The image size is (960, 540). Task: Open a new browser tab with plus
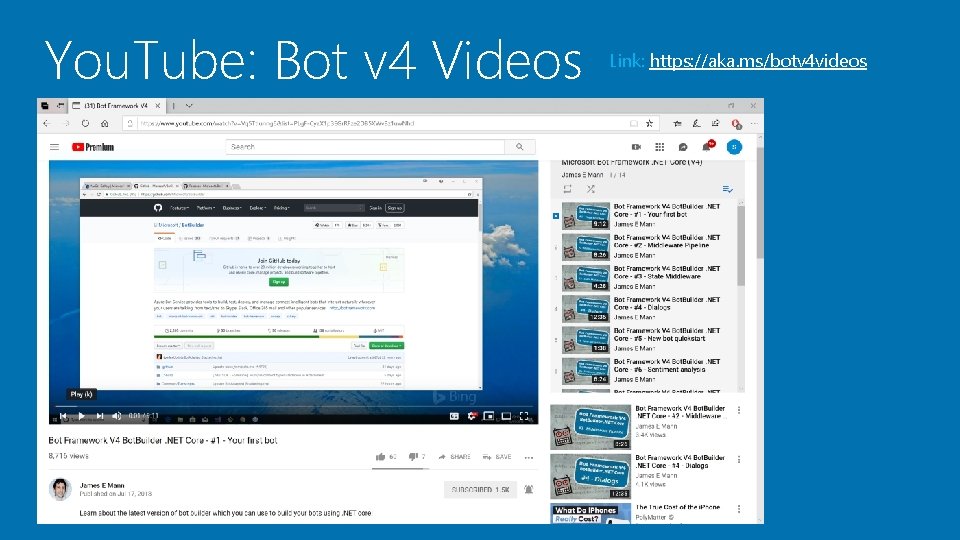click(174, 106)
